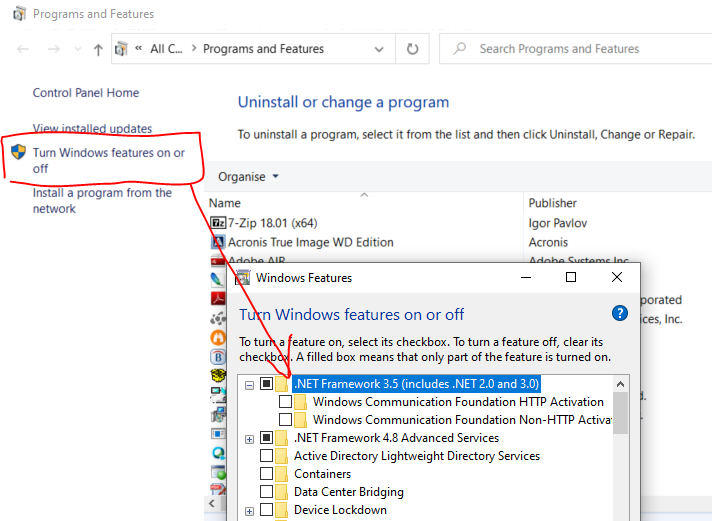Viewport: 712px width, 521px height.
Task: Click the address bar Control Panel icon
Action: (121, 49)
